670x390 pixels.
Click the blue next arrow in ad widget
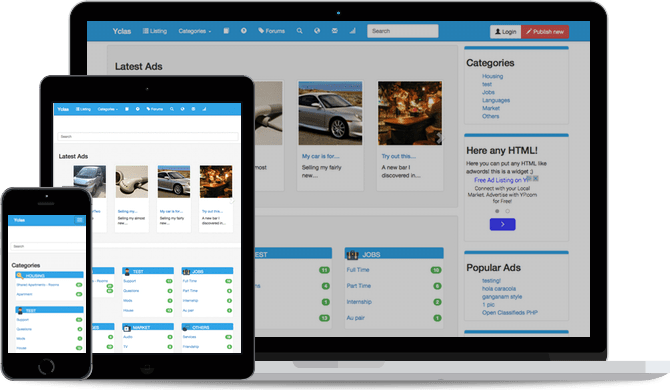(x=502, y=224)
